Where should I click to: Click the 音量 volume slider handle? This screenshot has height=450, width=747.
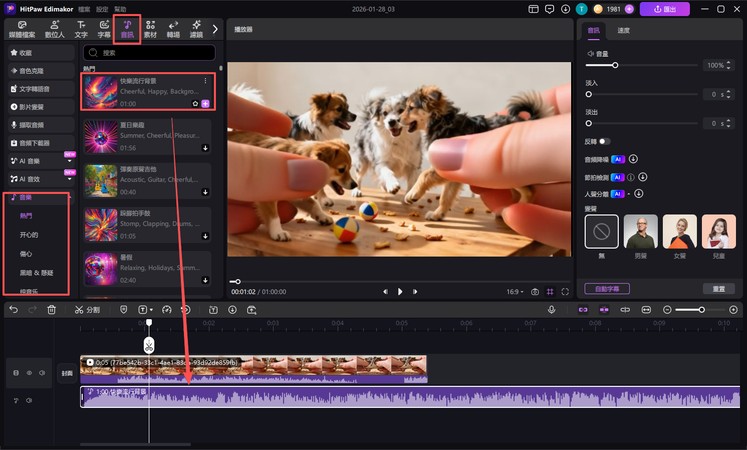[x=615, y=65]
